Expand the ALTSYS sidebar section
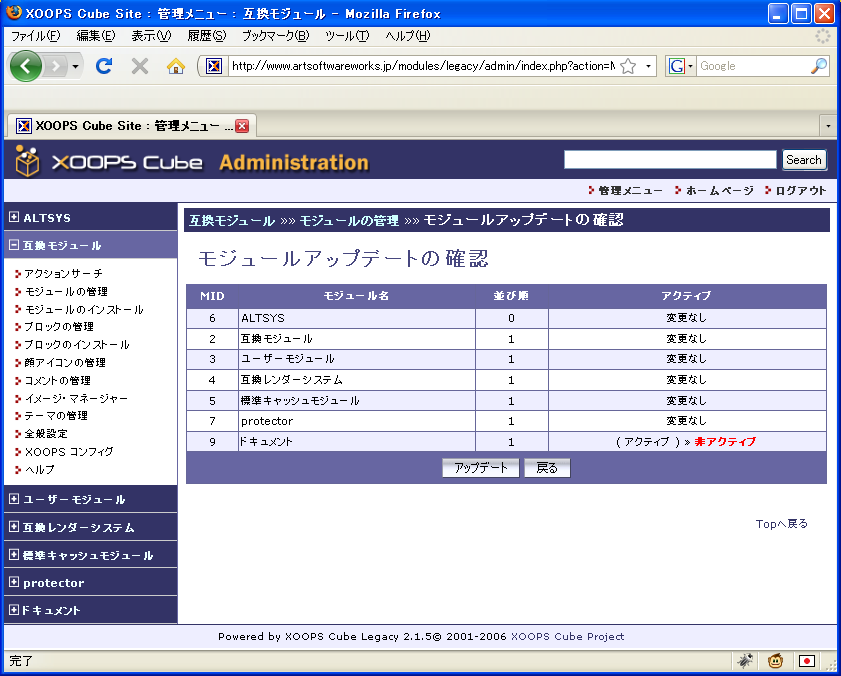This screenshot has height=676, width=841. pos(14,217)
